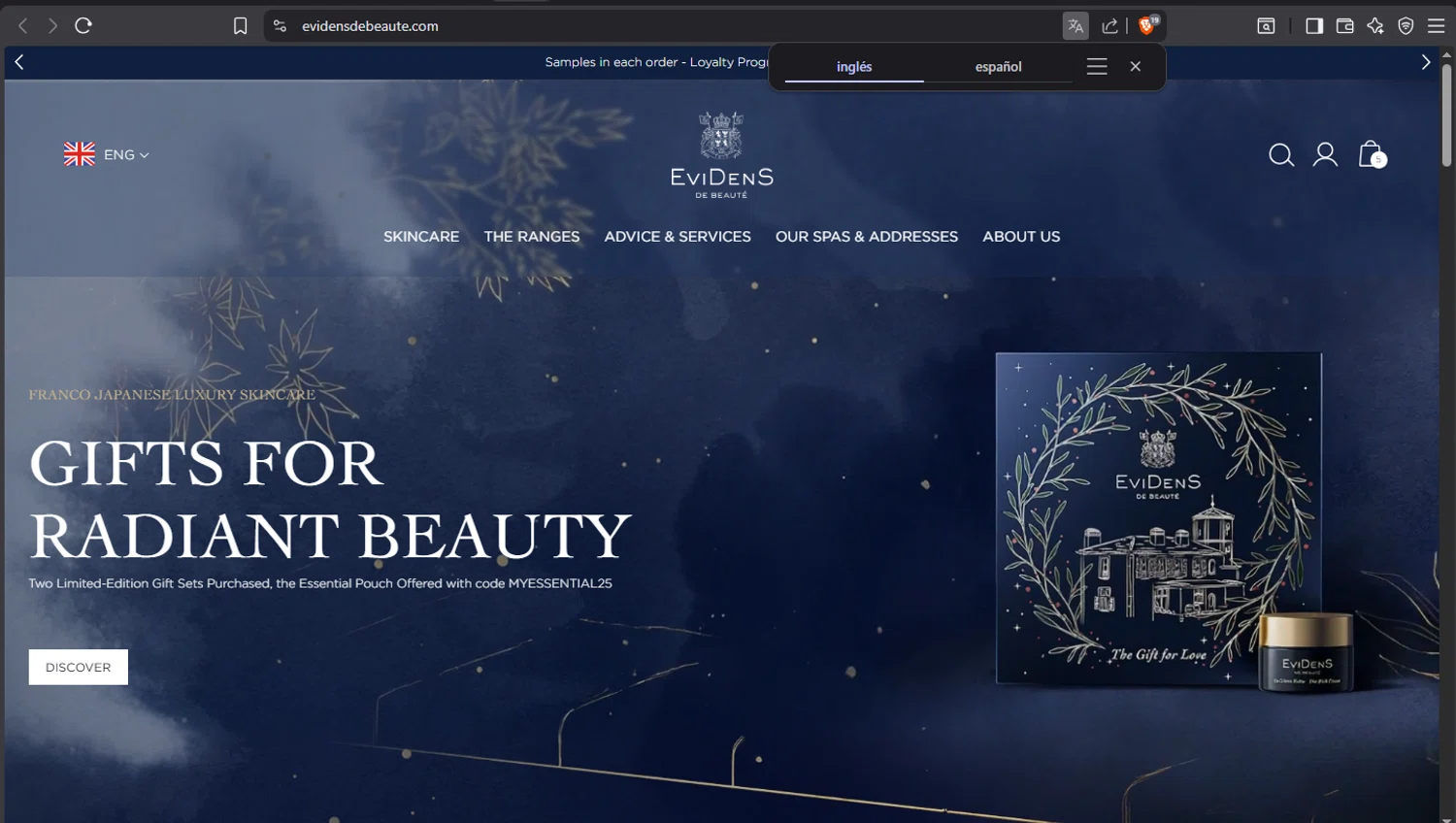The image size is (1456, 823).
Task: Click the address bar URL evidensdebeaute.com
Action: pyautogui.click(x=370, y=26)
